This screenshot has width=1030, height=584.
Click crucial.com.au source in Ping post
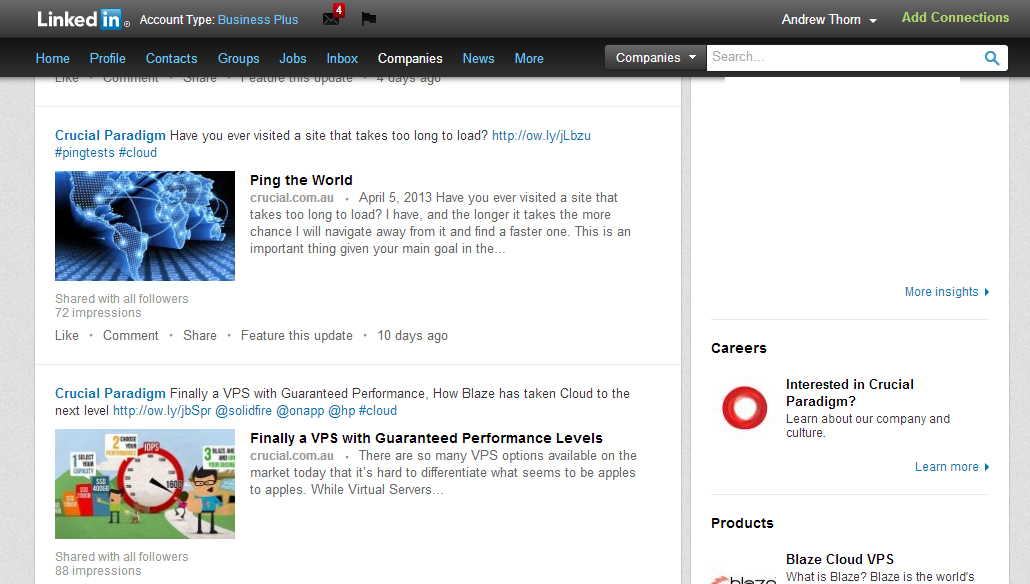[x=292, y=198]
